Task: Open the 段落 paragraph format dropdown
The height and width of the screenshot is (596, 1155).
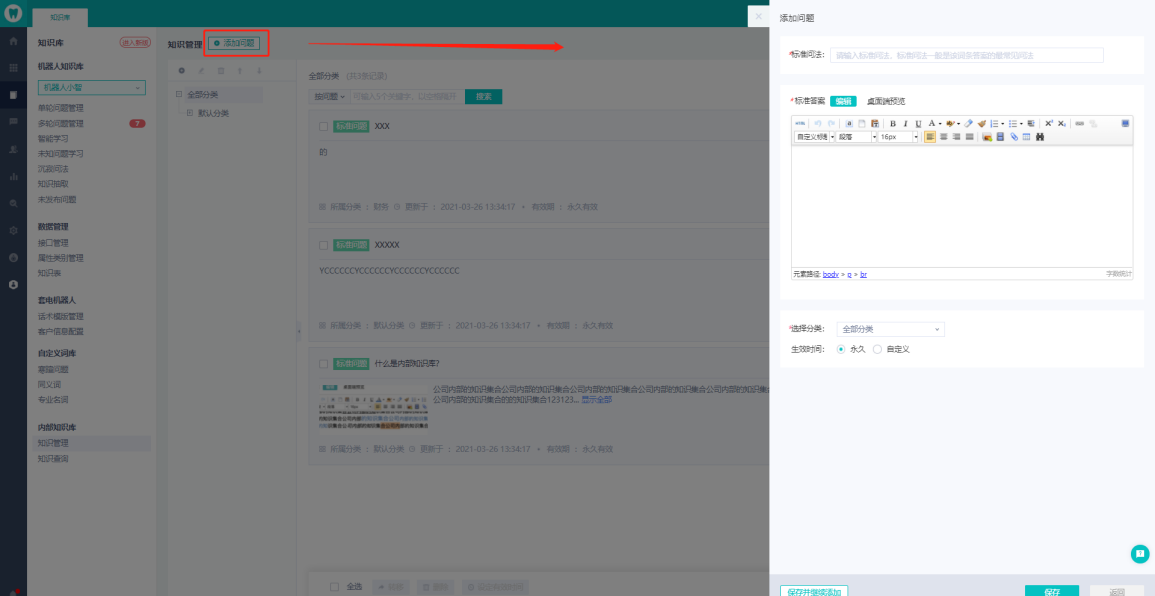Action: pyautogui.click(x=857, y=137)
